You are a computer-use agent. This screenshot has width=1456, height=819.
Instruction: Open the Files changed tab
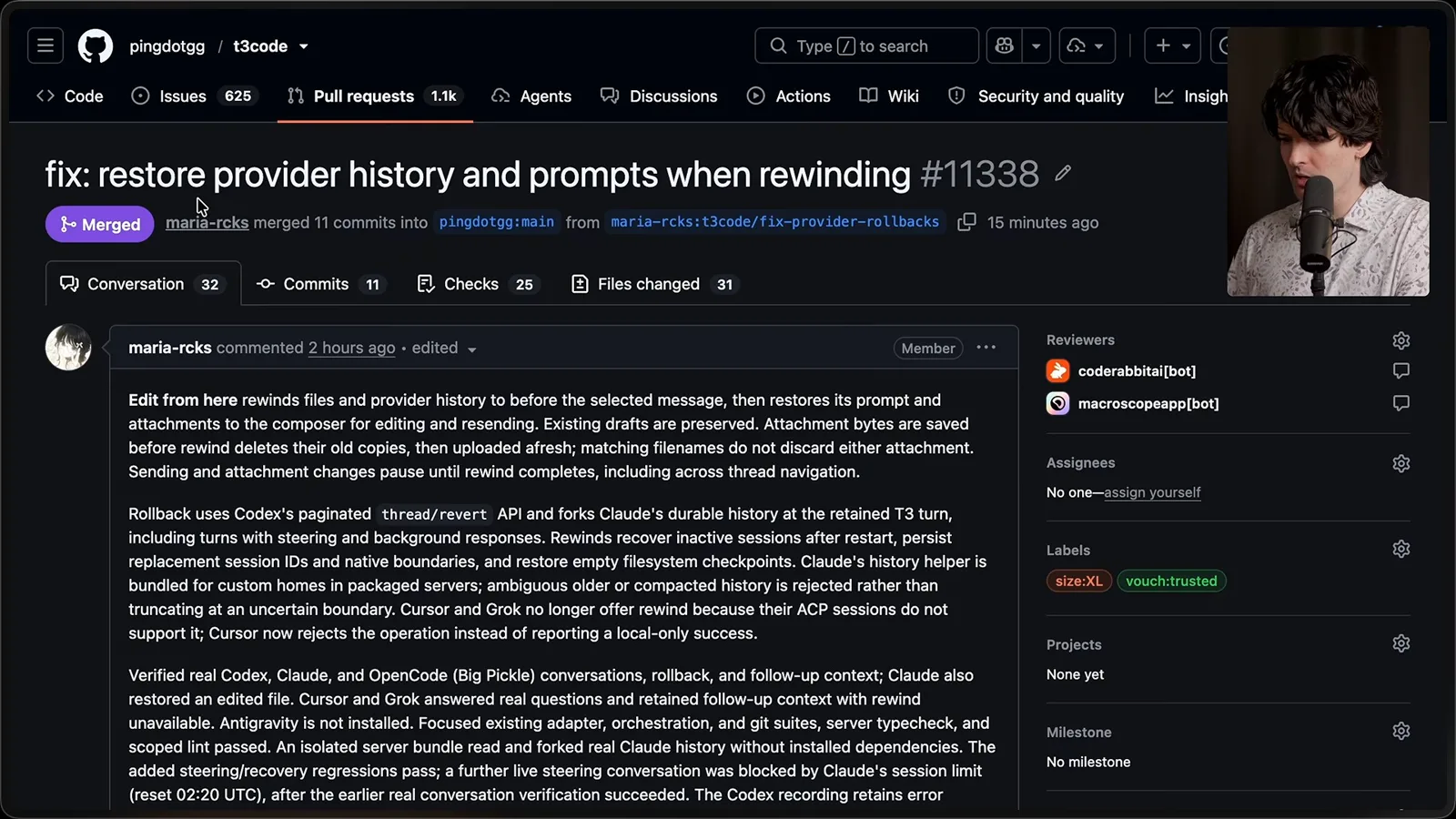click(654, 284)
